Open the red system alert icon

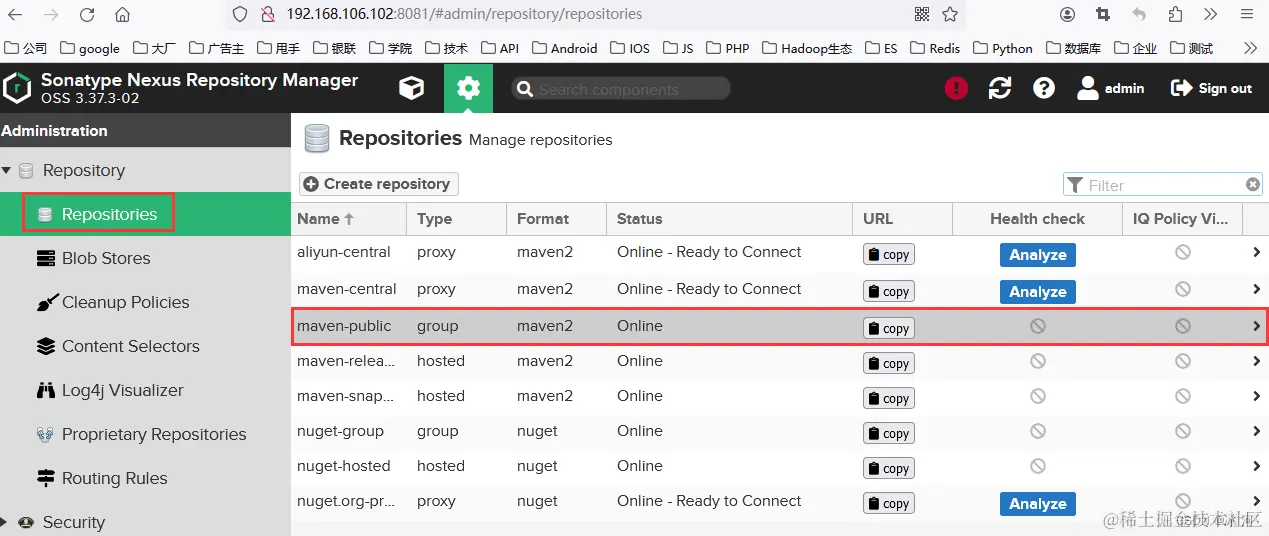956,88
